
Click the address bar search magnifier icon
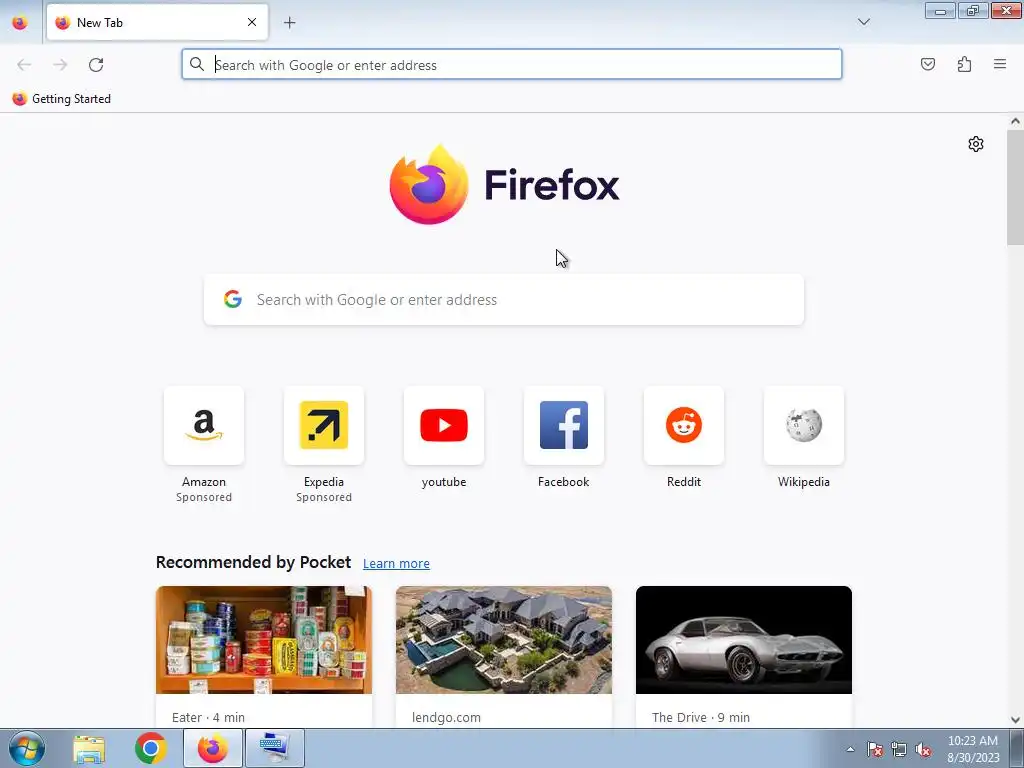197,64
